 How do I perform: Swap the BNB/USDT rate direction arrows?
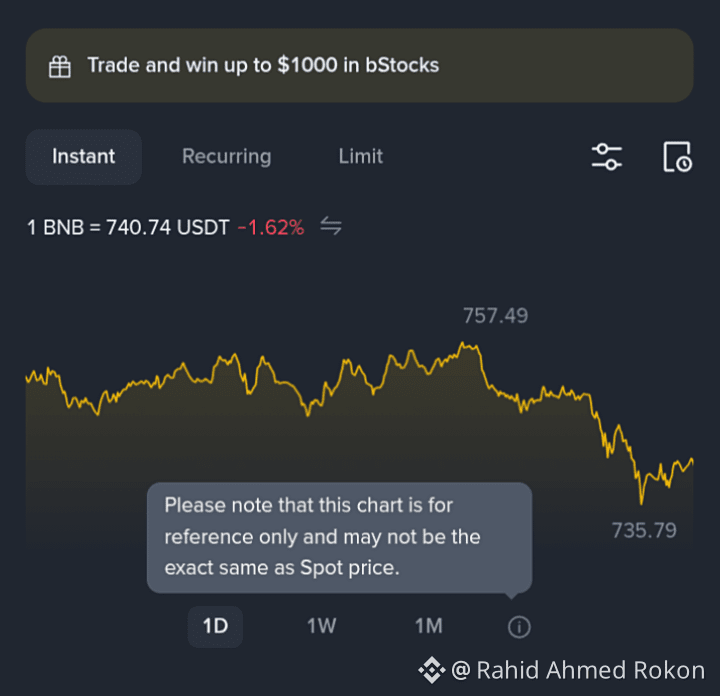tap(331, 226)
